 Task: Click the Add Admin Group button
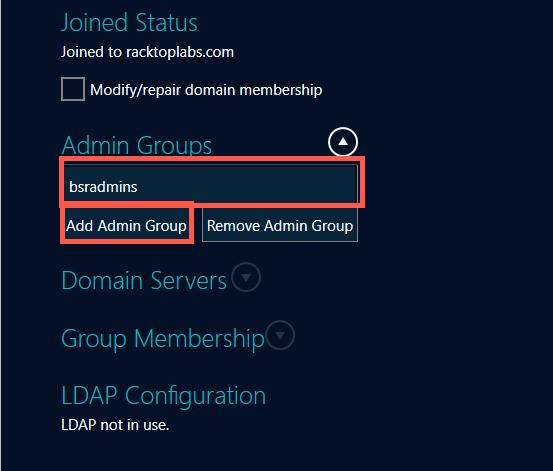click(127, 225)
